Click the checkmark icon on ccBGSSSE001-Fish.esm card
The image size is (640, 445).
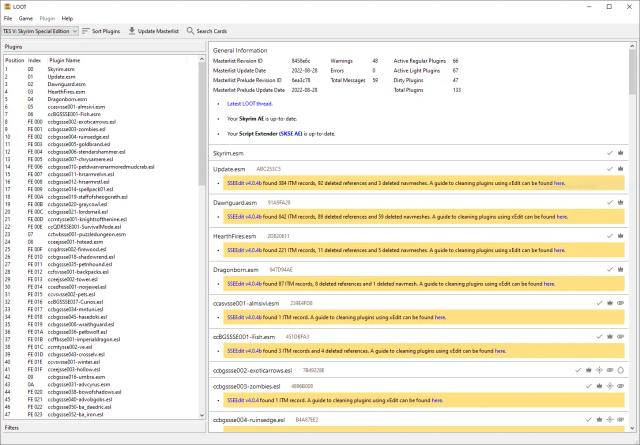(x=597, y=335)
